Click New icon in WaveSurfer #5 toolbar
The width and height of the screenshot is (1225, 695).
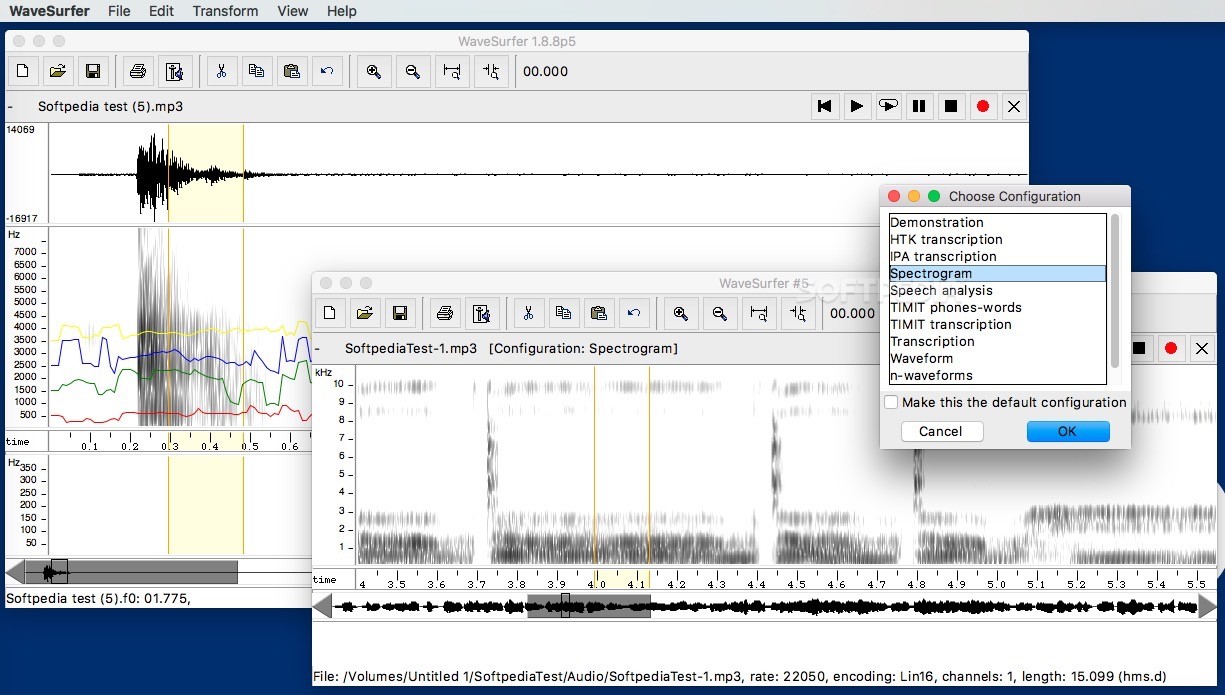[330, 313]
